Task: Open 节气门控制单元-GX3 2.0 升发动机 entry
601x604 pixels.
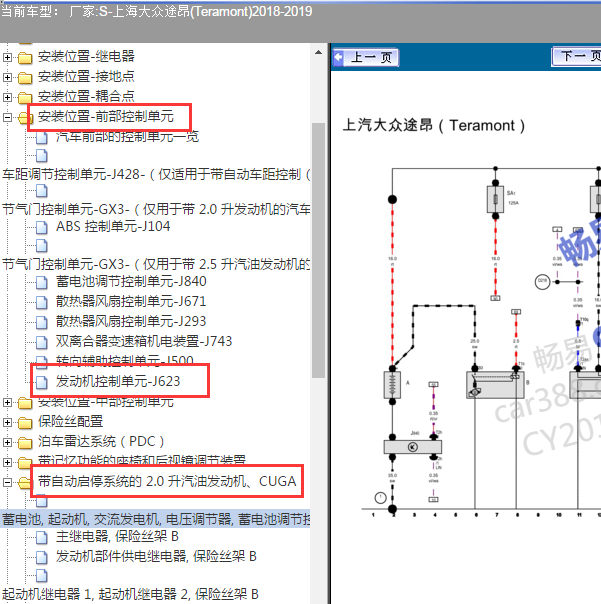Action: (x=156, y=210)
